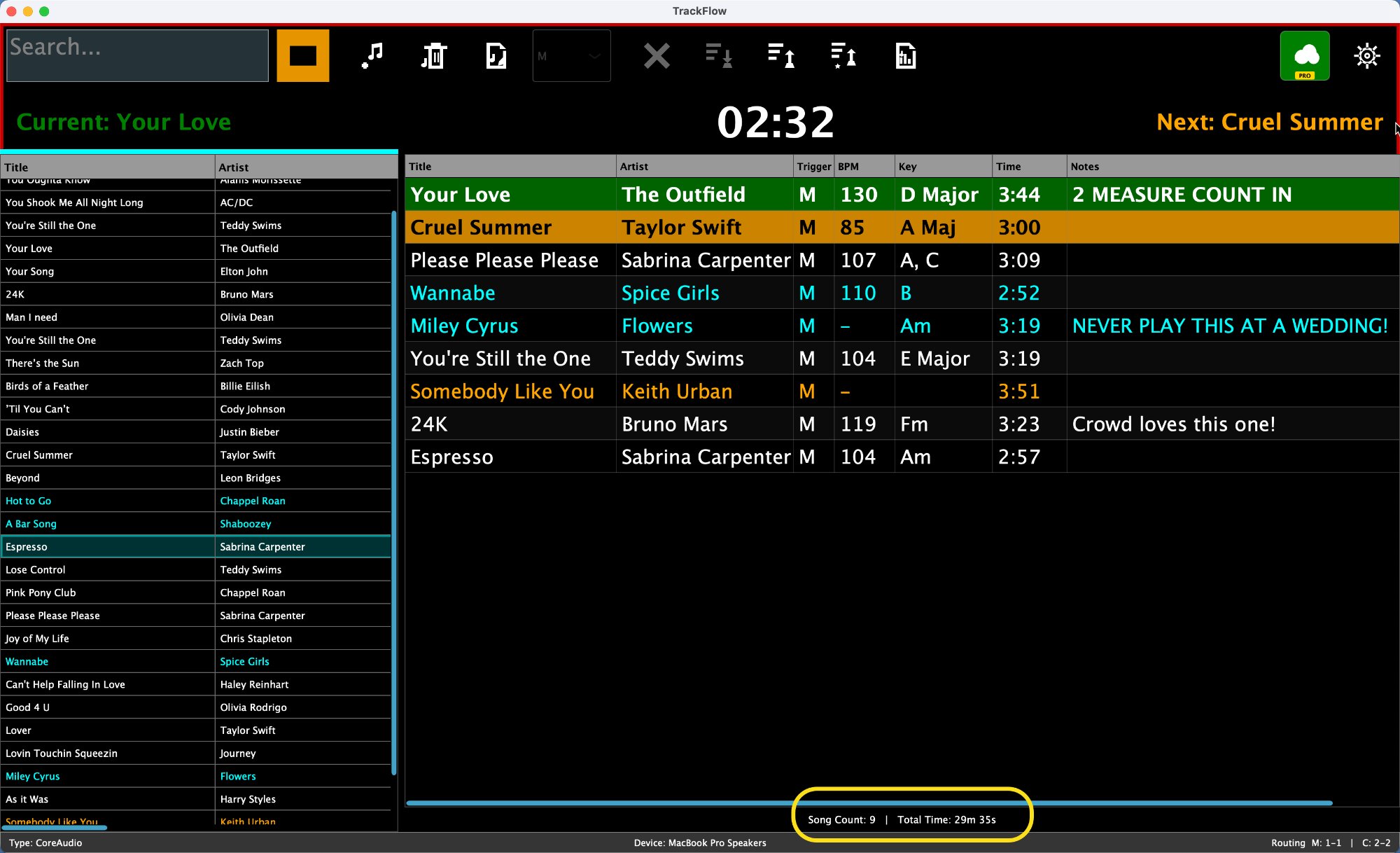Toggle the green PRO cloud sync
Image resolution: width=1400 pixels, height=853 pixels.
[x=1304, y=55]
